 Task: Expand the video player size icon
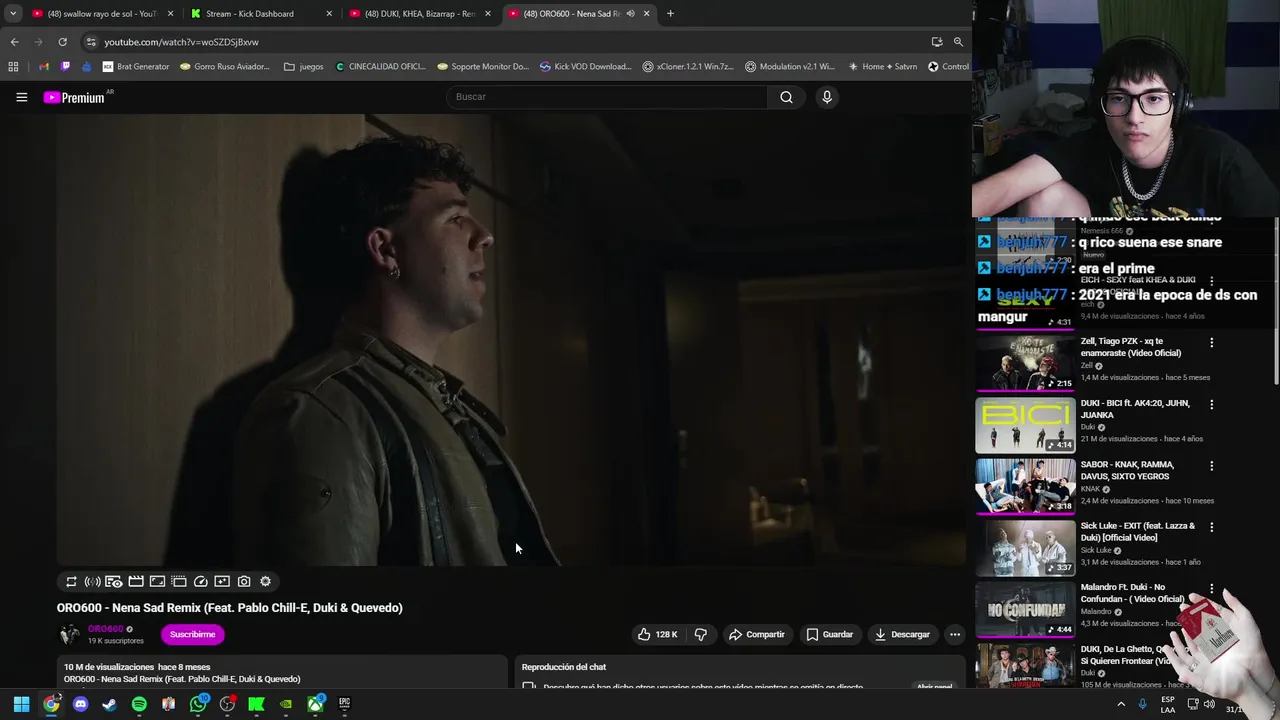click(157, 581)
